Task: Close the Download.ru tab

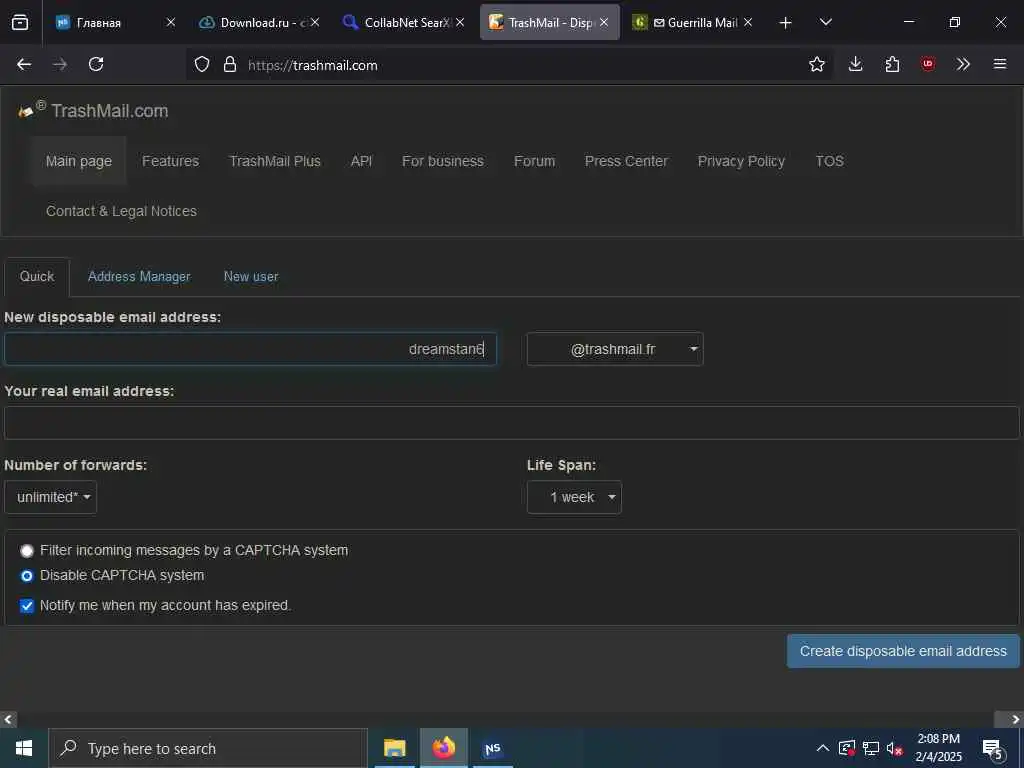Action: click(x=315, y=22)
